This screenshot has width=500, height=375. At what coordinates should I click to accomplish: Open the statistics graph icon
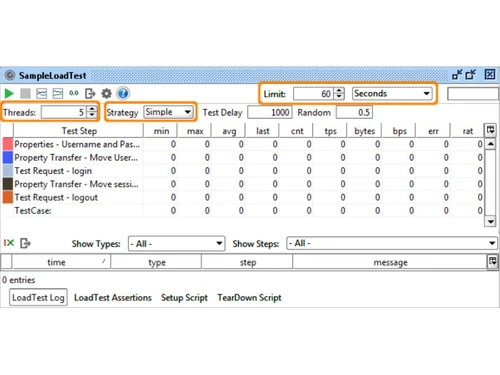click(41, 94)
